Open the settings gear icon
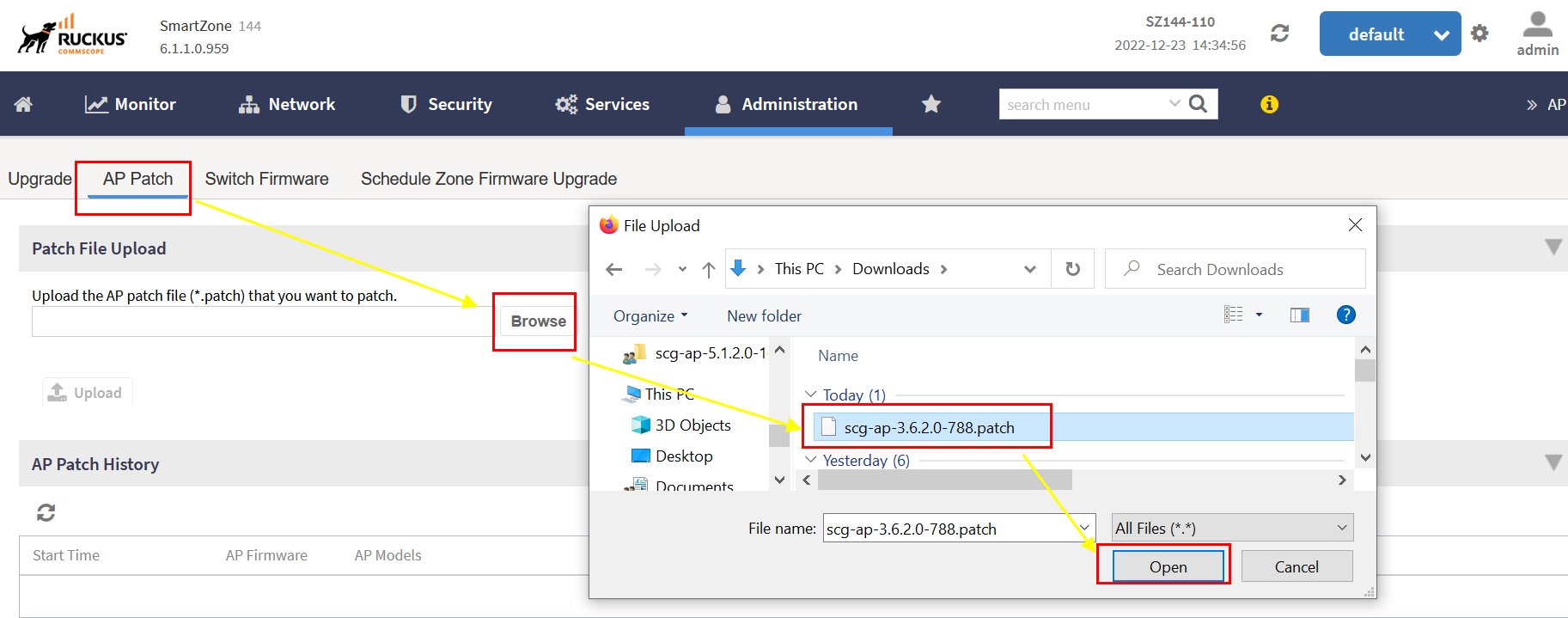Screen dimensions: 1568x618 click(x=1480, y=33)
